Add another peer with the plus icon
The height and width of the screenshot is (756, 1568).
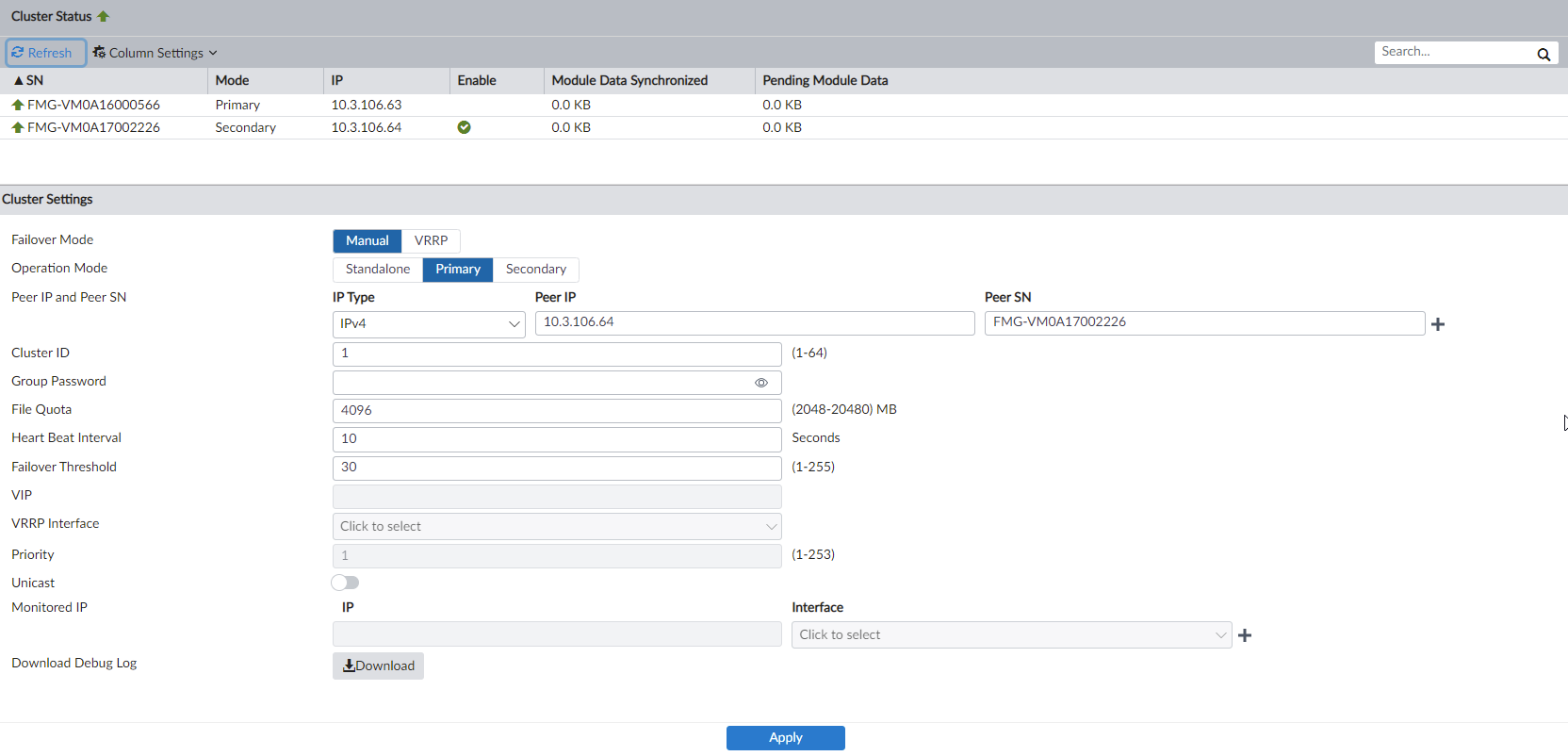1438,324
